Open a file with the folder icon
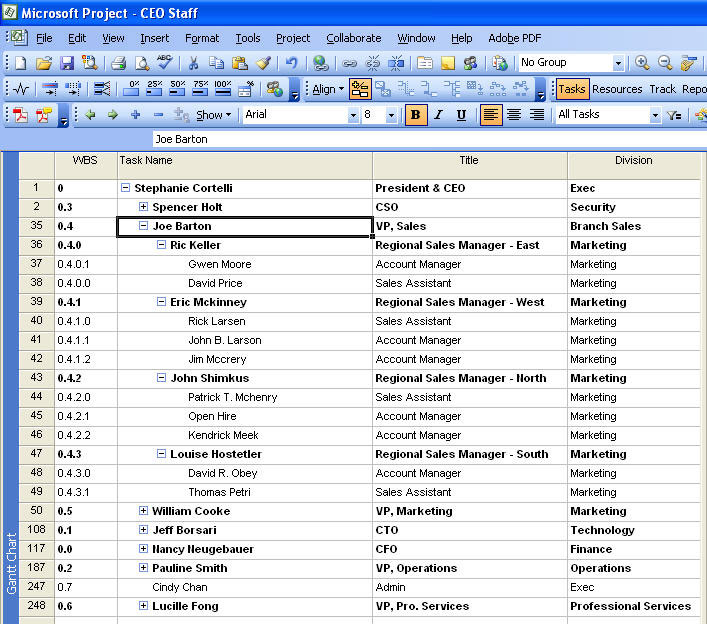The width and height of the screenshot is (707, 624). (x=44, y=63)
